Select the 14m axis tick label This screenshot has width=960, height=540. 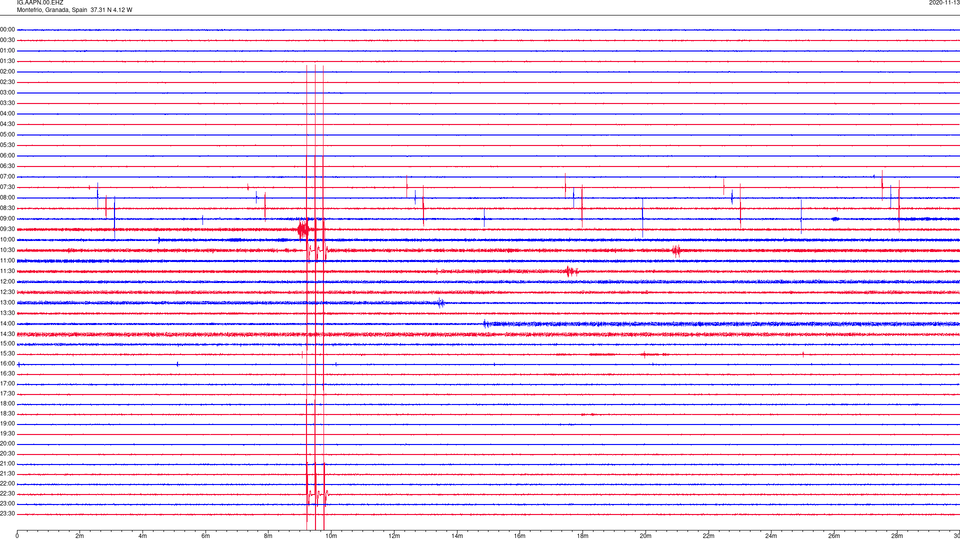point(457,536)
